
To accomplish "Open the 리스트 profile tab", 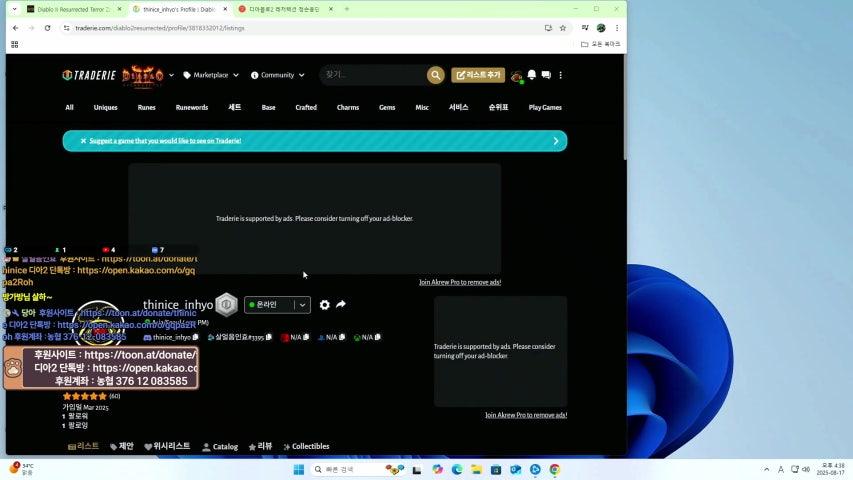I will click(83, 446).
